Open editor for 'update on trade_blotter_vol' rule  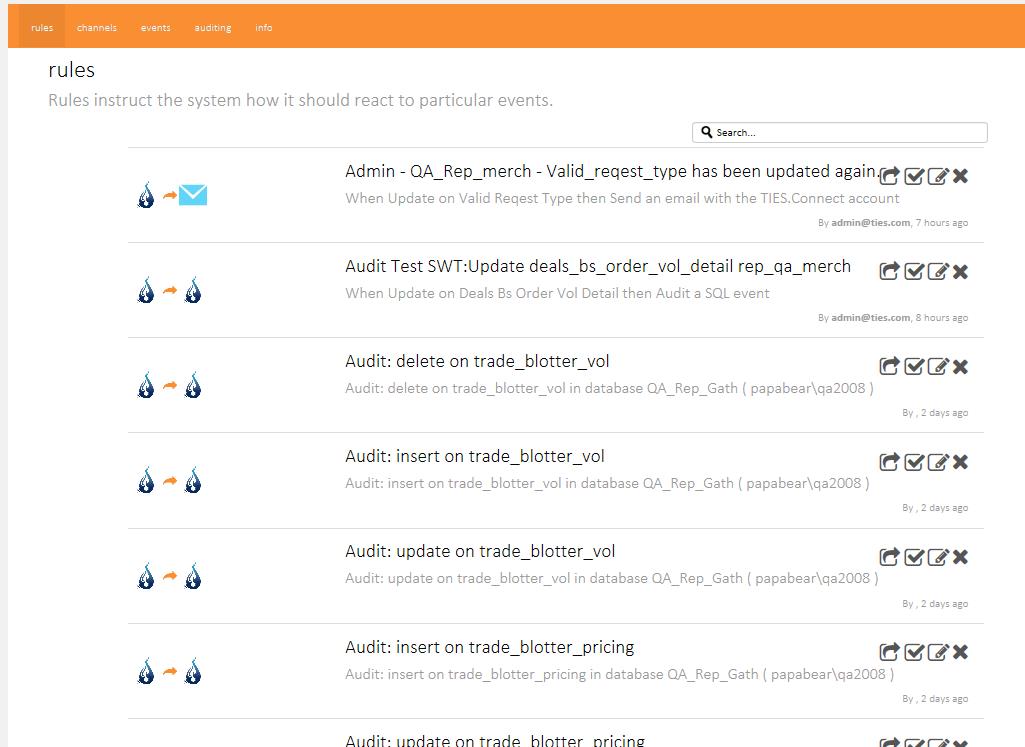(937, 557)
